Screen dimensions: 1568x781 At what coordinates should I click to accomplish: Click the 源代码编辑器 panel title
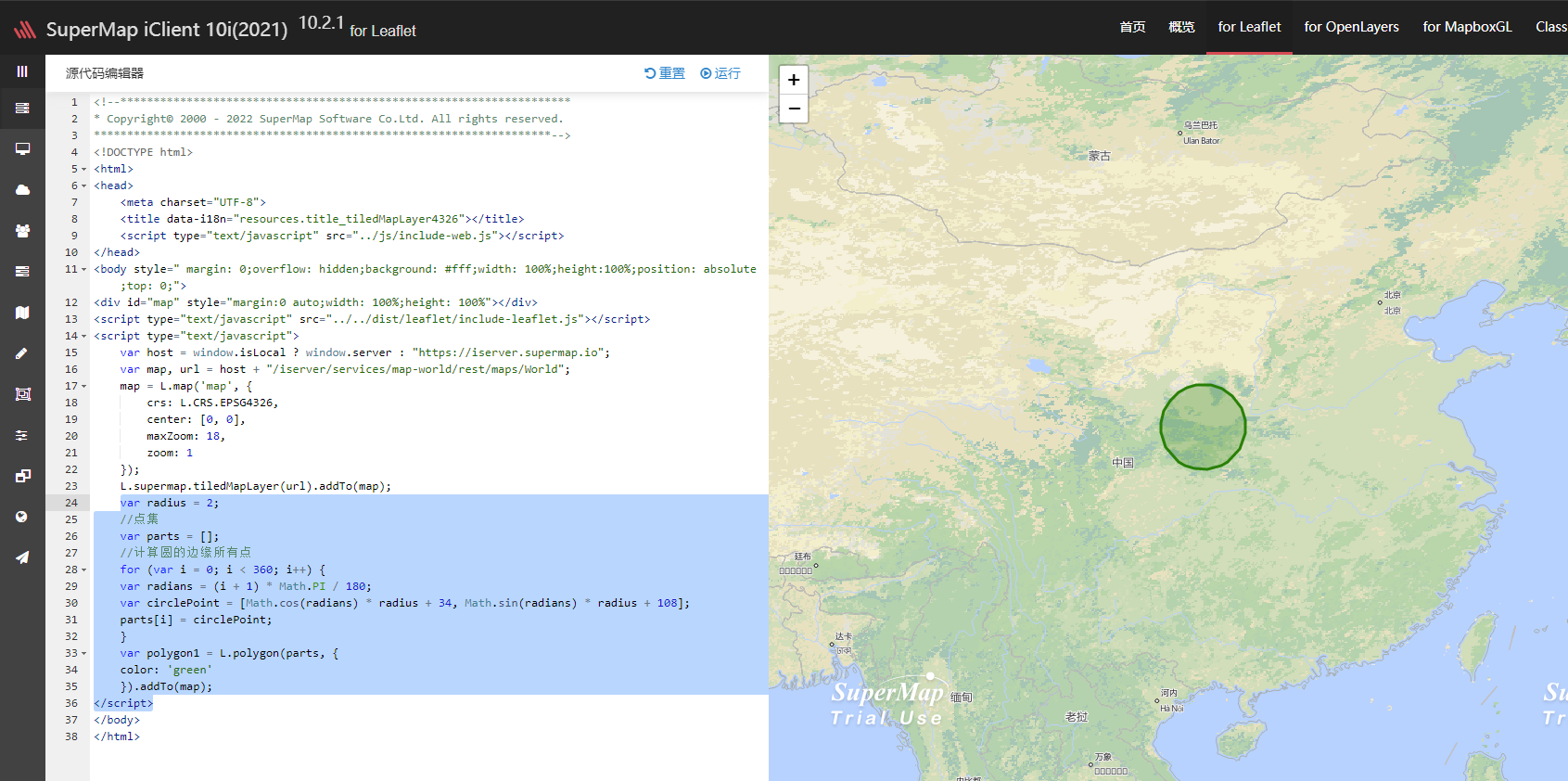105,73
